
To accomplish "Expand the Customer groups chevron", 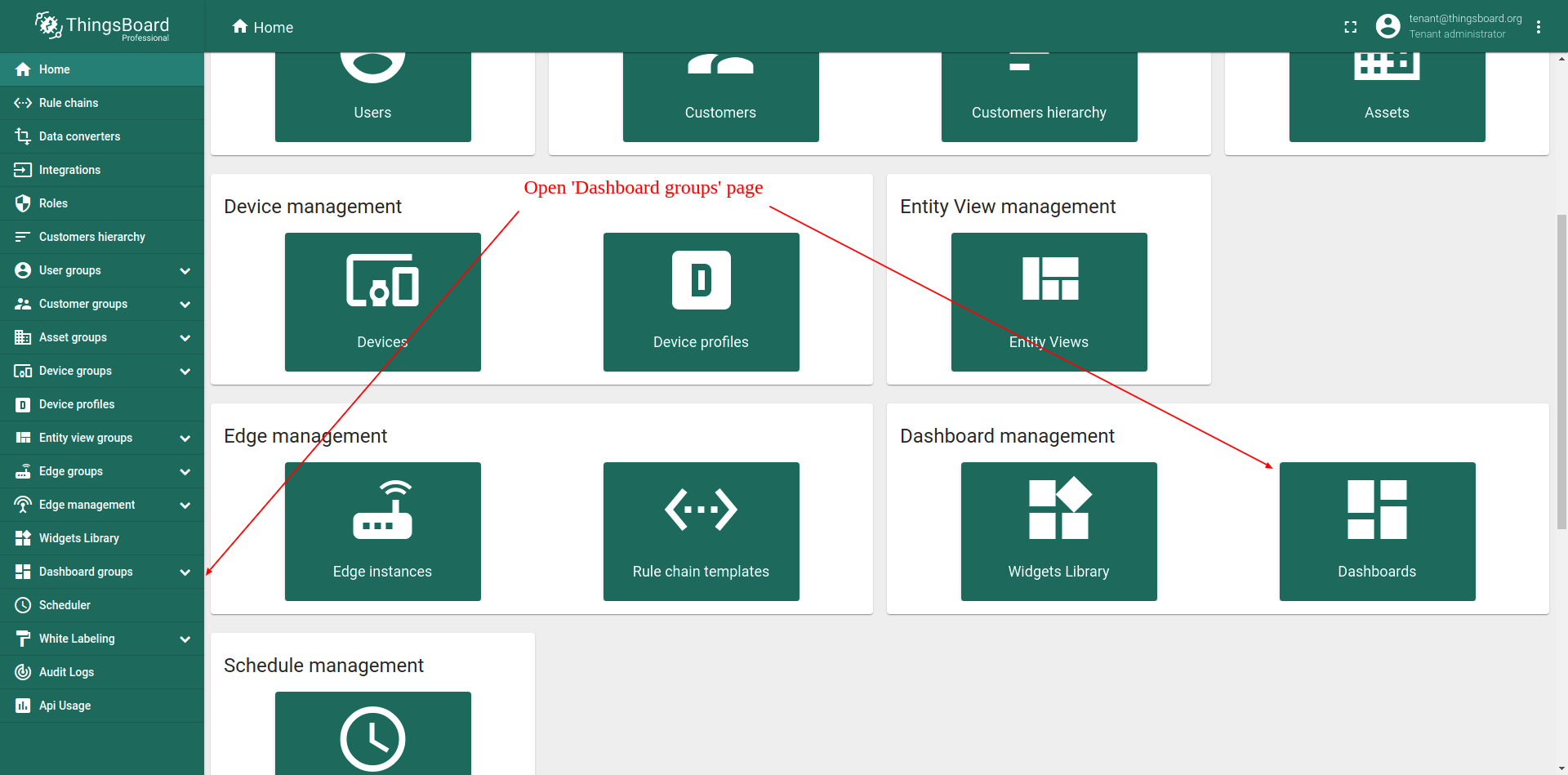I will pos(185,304).
